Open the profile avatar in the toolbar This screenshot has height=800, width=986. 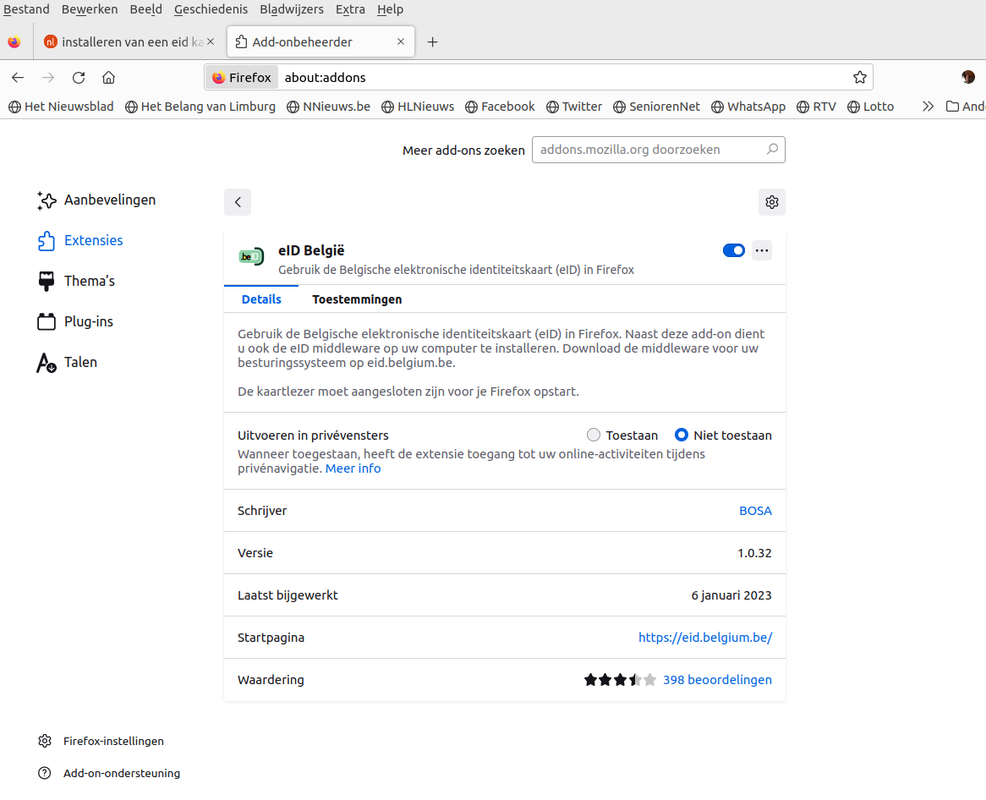(968, 77)
